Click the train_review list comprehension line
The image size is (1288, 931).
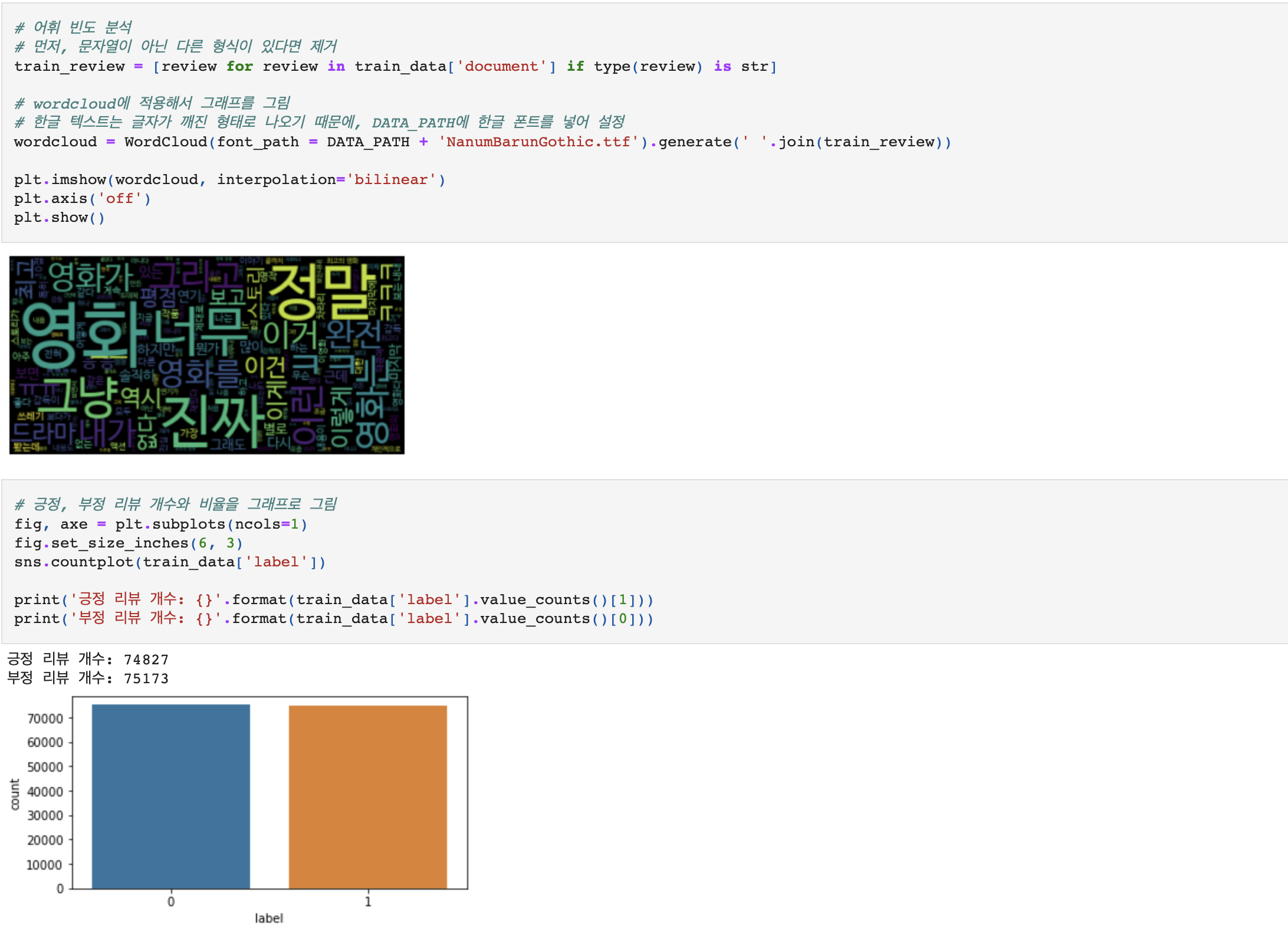coord(395,67)
